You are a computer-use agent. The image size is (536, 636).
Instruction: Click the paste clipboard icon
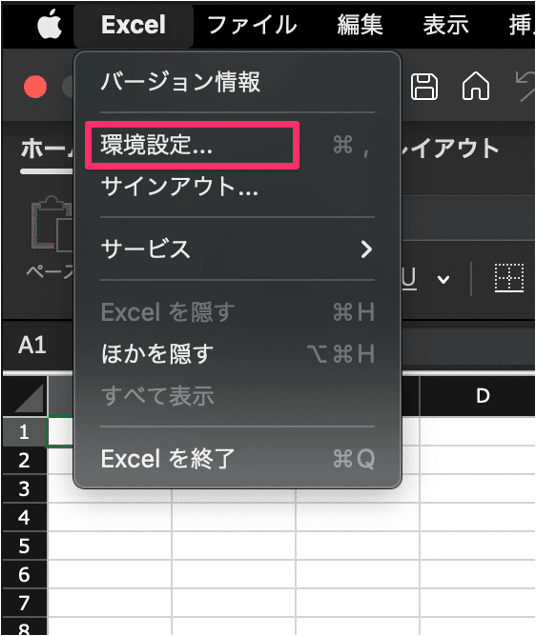click(x=52, y=223)
